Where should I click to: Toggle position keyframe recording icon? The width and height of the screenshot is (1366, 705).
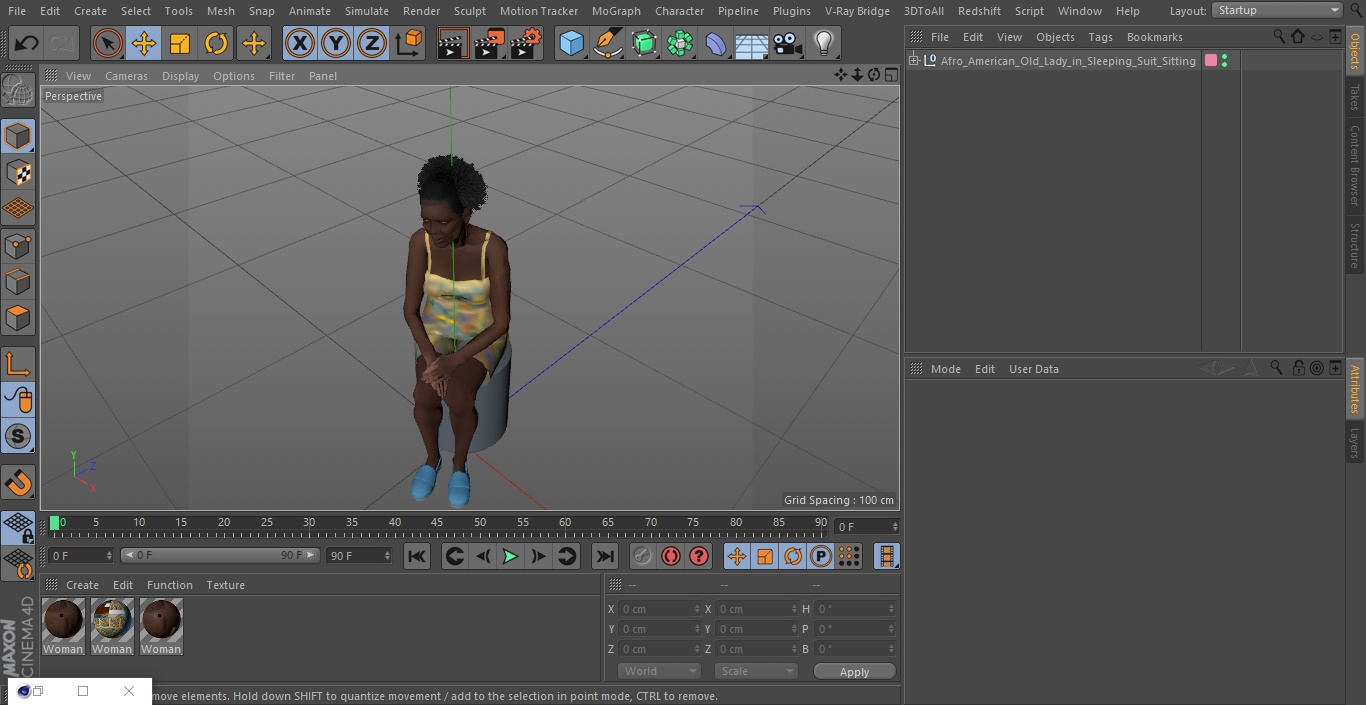pos(737,556)
